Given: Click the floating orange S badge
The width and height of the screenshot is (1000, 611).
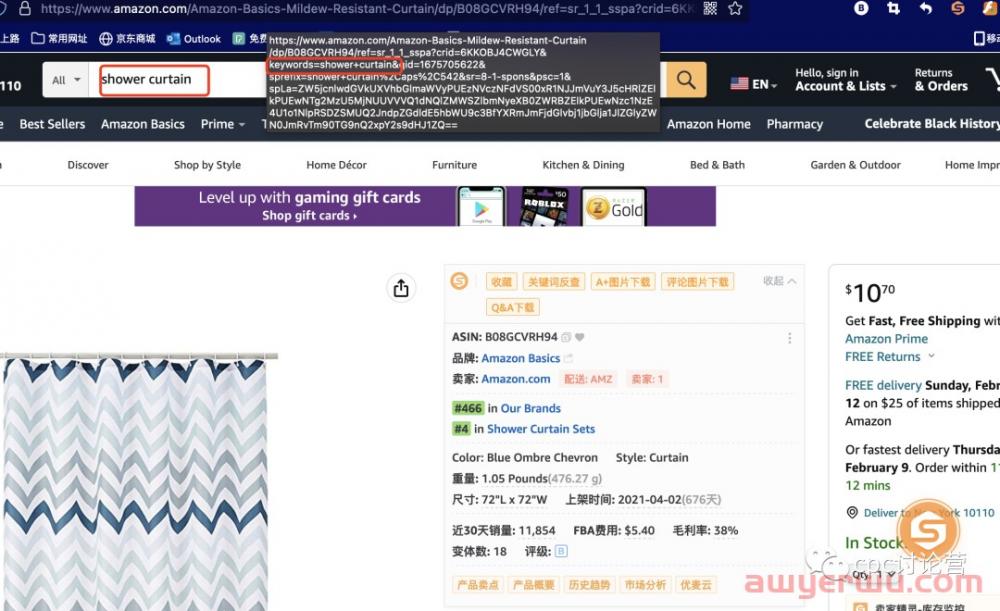Looking at the screenshot, I should click(x=928, y=531).
